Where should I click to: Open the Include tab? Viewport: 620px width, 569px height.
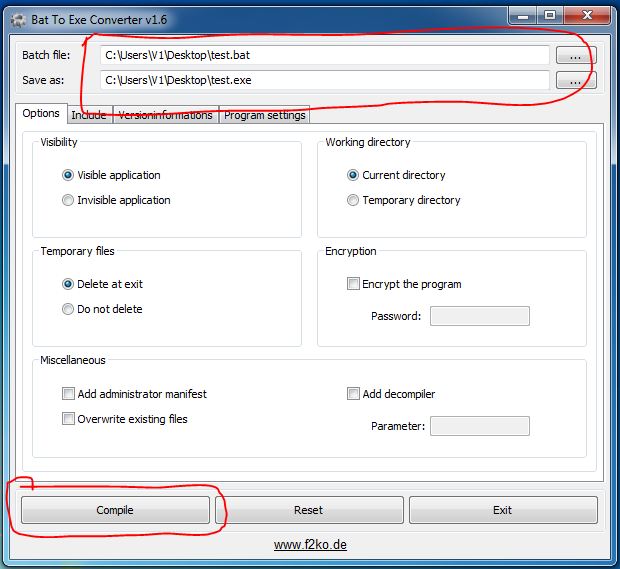(90, 115)
